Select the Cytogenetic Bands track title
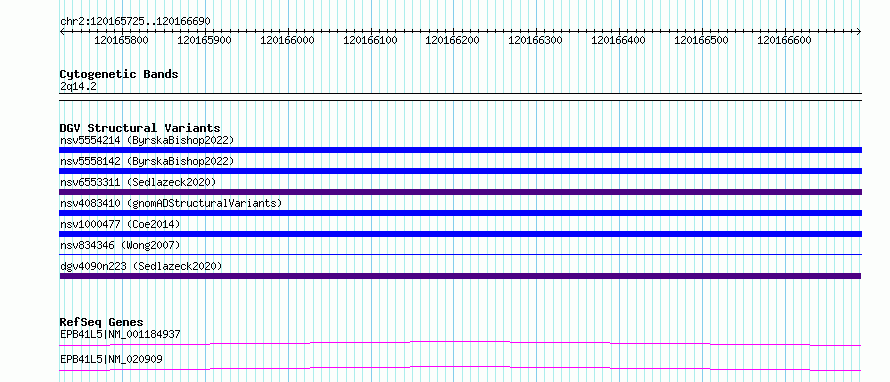Image resolution: width=890 pixels, height=382 pixels. [x=119, y=74]
